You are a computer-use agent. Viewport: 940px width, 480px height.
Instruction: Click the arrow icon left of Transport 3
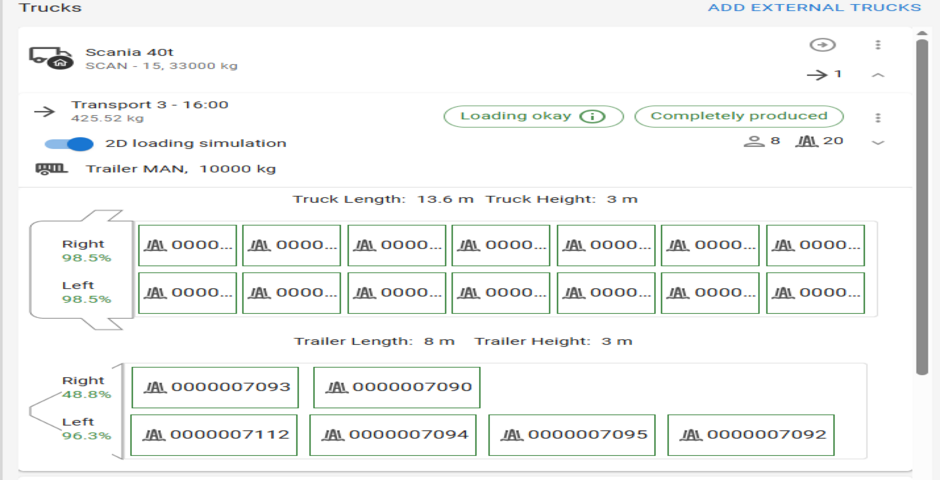coord(44,111)
